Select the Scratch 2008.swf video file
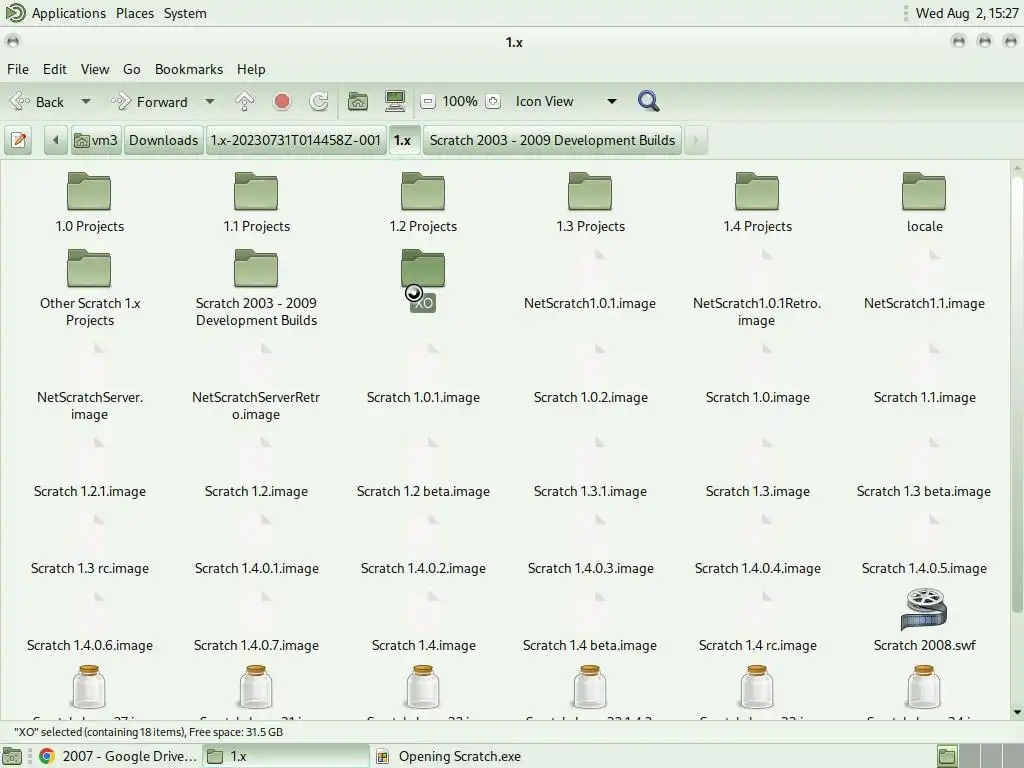The height and width of the screenshot is (768, 1024). [x=924, y=620]
